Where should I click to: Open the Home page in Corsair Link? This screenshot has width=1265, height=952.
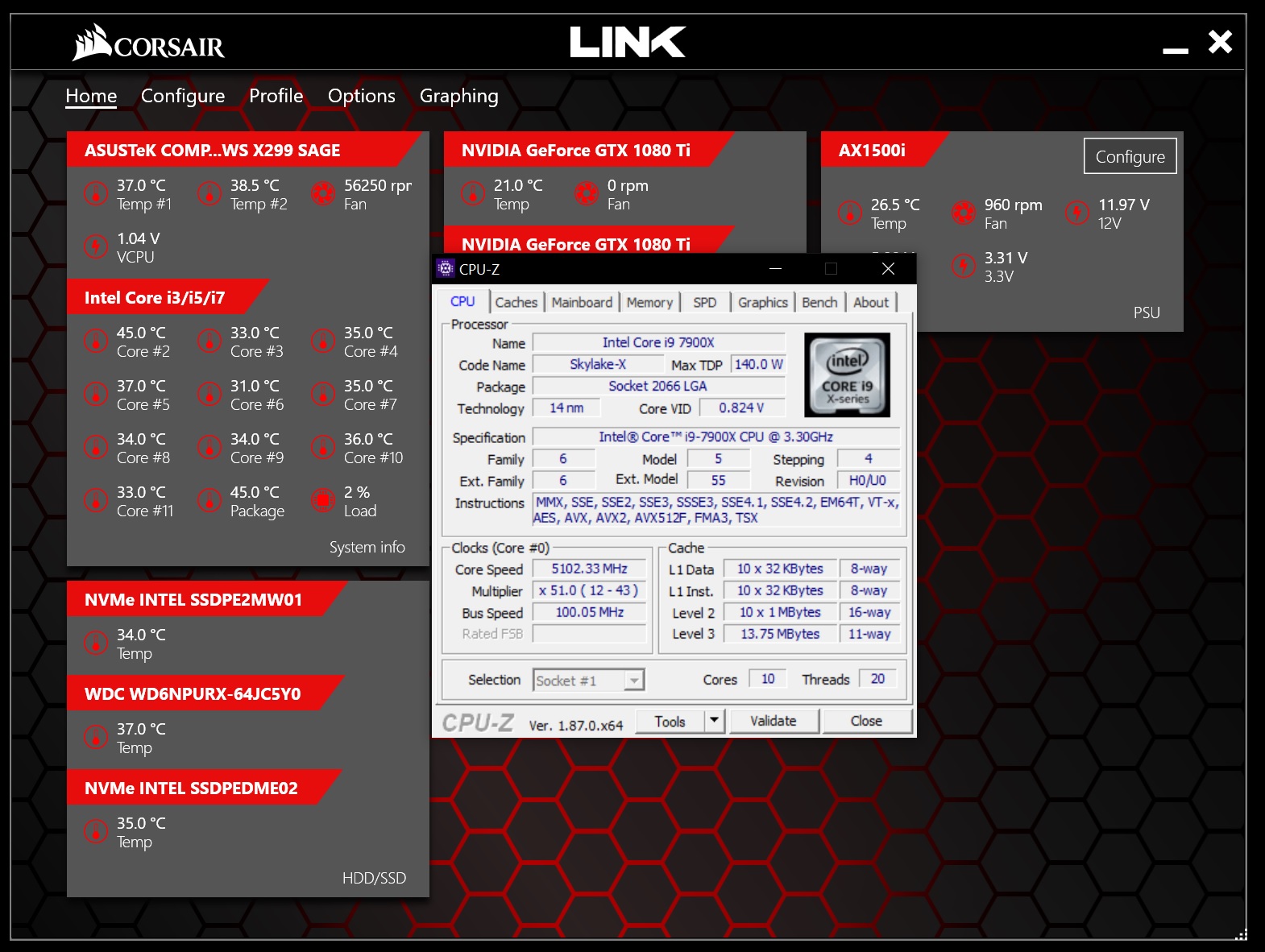pos(91,96)
